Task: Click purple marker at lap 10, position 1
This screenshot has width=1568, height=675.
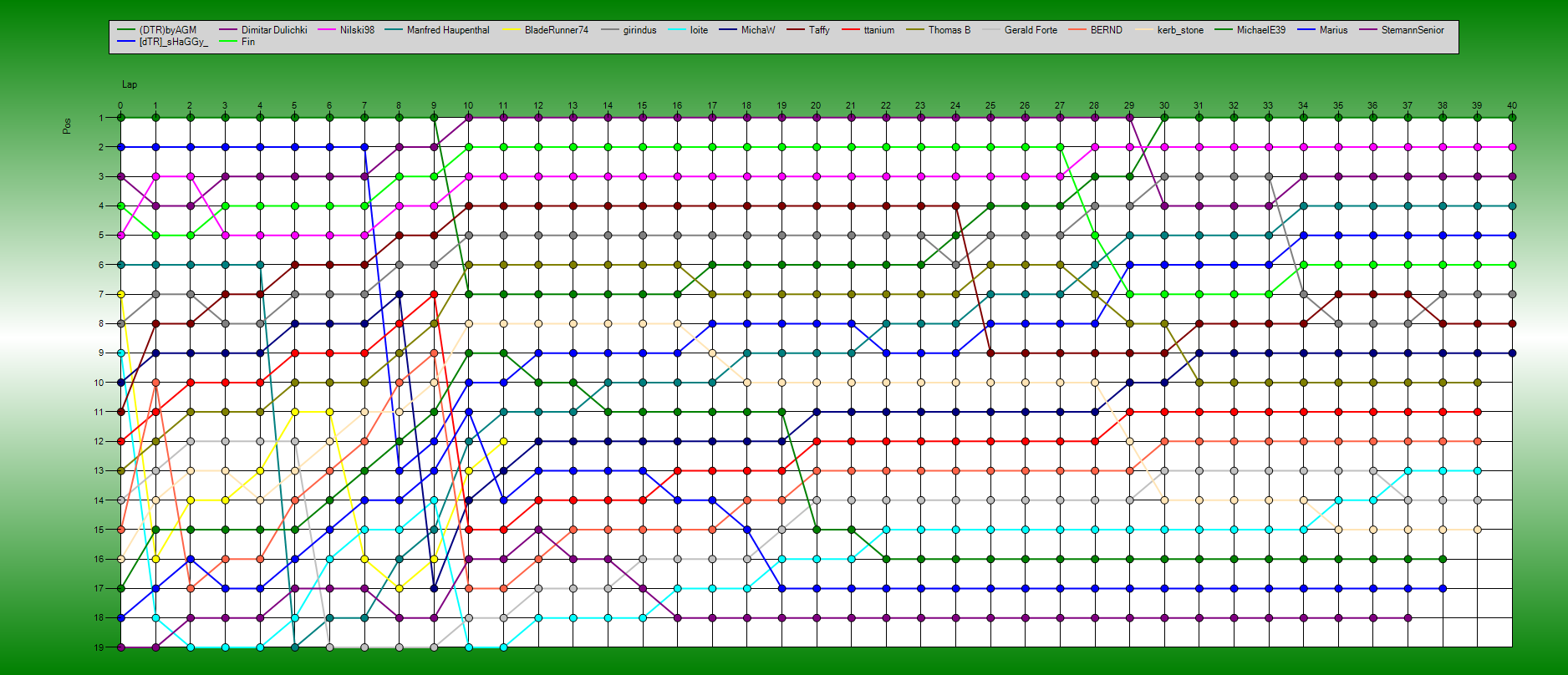Action: point(468,118)
